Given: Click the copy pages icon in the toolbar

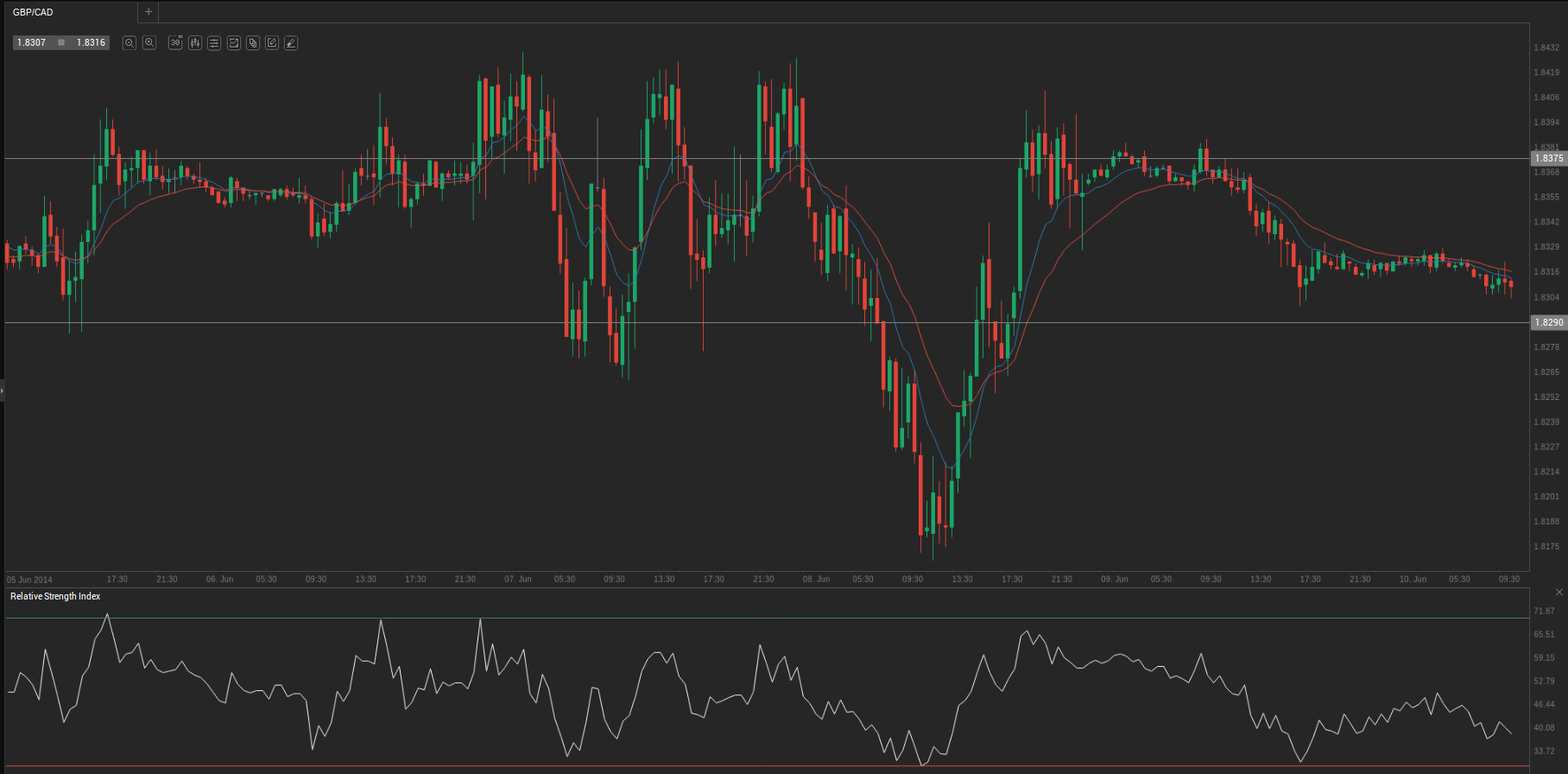Looking at the screenshot, I should pos(253,42).
